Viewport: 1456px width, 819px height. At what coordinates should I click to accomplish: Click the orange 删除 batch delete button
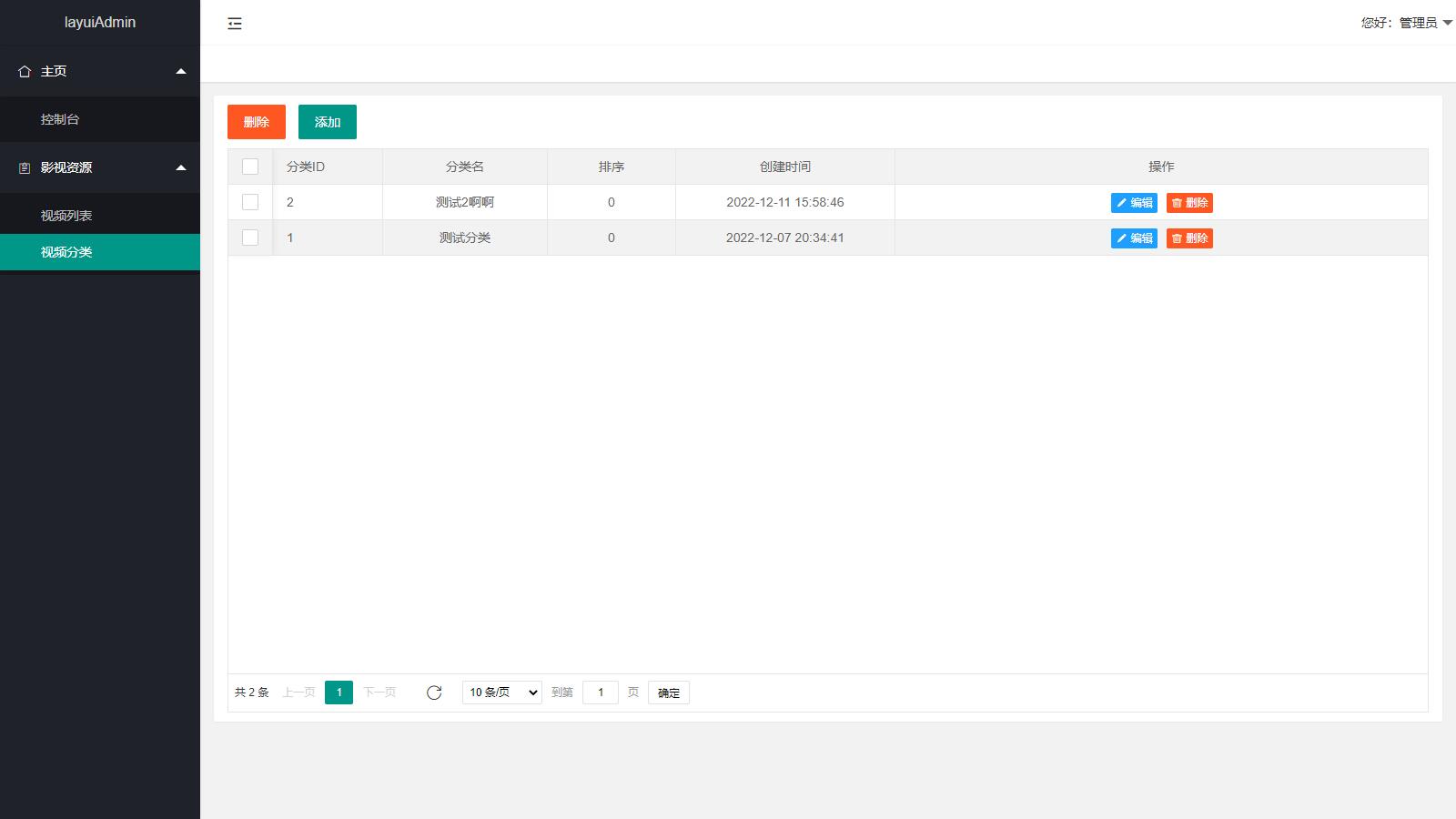pyautogui.click(x=257, y=122)
